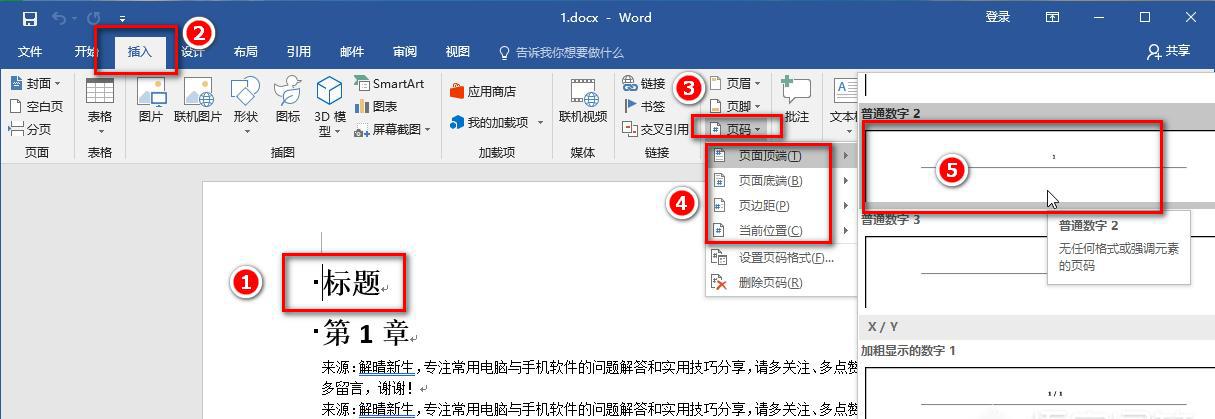Viewport: 1215px width, 419px height.
Task: Pick the 加粗显示的数字 1 thumbnail
Action: pos(1038,392)
